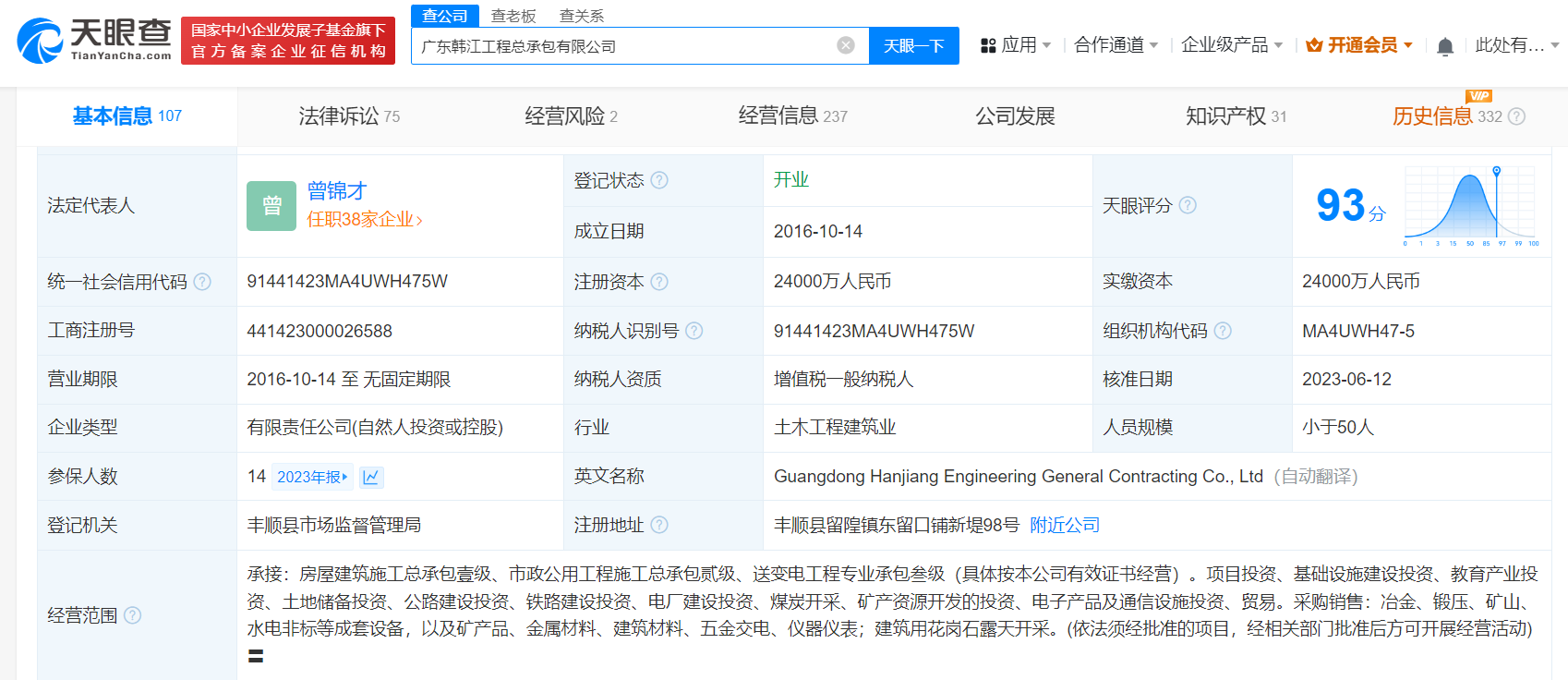Click the 增值税一般纳税人 value

coord(843,380)
